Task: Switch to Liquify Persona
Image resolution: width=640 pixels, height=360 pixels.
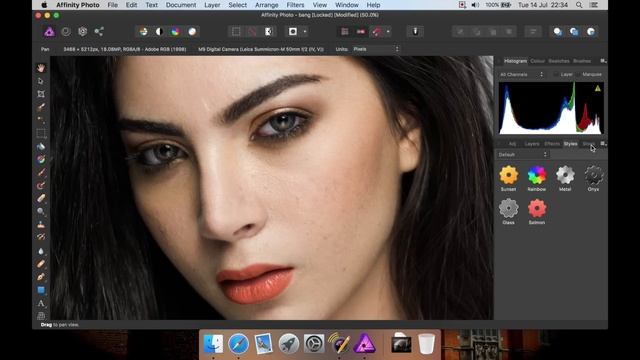Action: [x=66, y=31]
